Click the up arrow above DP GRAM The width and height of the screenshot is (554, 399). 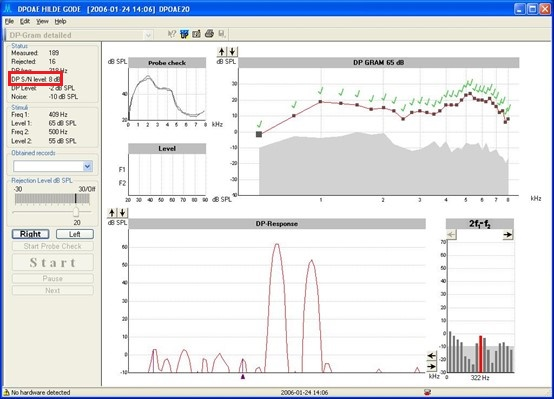(x=222, y=52)
